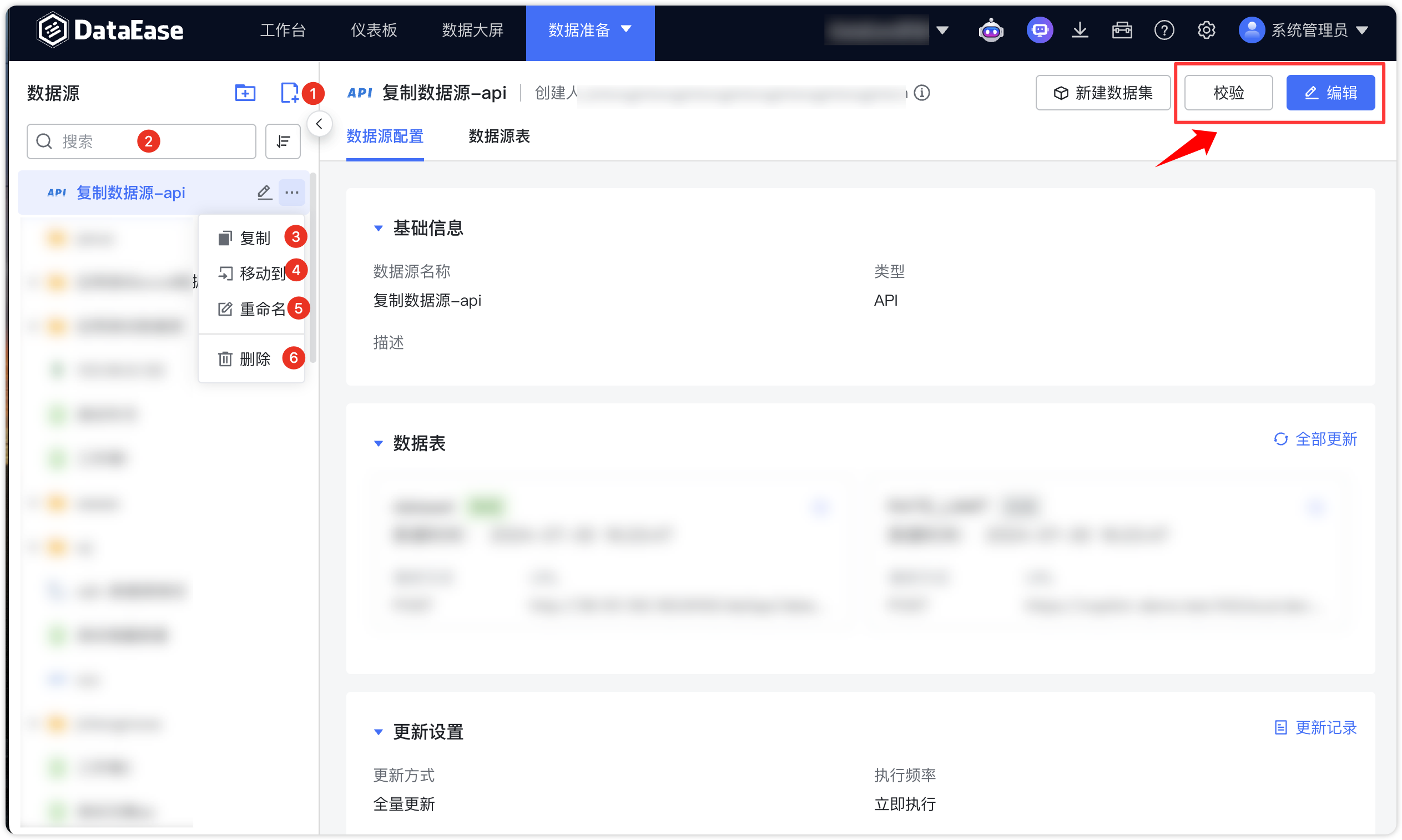Viewport: 1402px width, 840px height.
Task: Click the pencil edit icon beside 复制数据源-api
Action: tap(264, 193)
